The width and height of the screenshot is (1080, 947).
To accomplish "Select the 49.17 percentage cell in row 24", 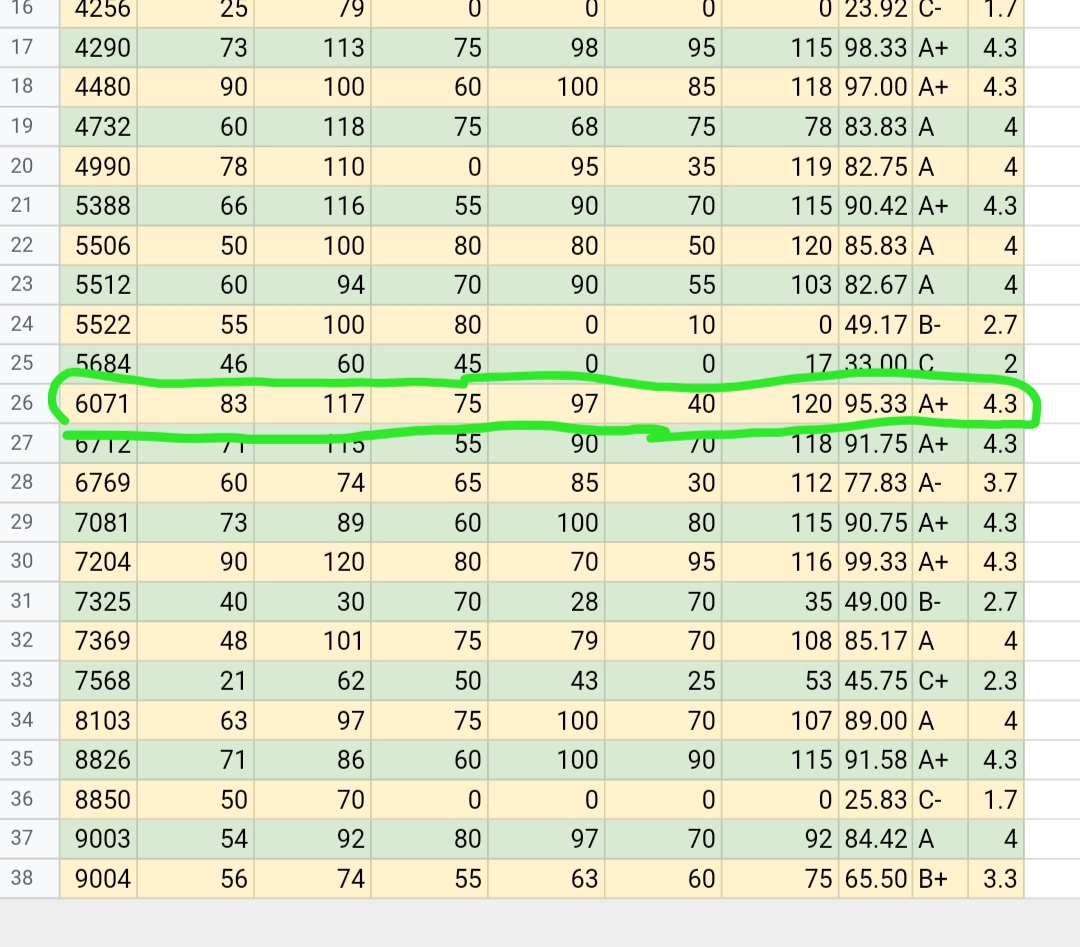I will pyautogui.click(x=876, y=325).
